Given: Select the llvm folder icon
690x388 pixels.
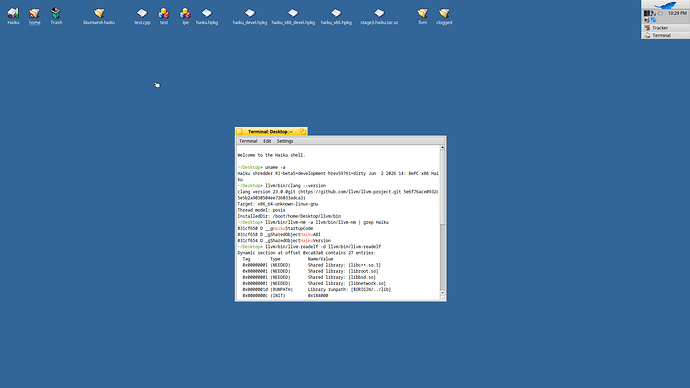Looking at the screenshot, I should click(422, 13).
